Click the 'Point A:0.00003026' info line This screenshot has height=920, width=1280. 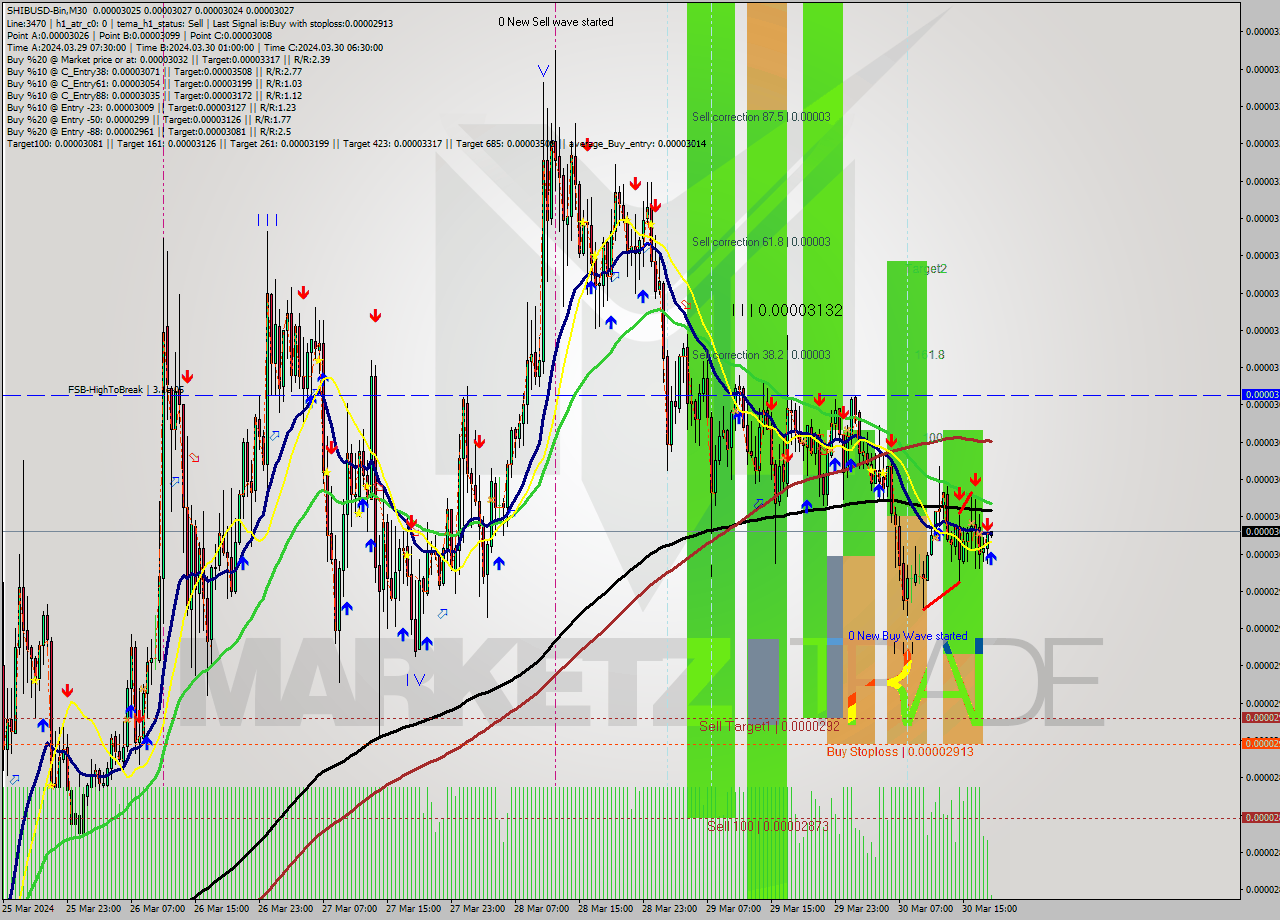tap(139, 34)
